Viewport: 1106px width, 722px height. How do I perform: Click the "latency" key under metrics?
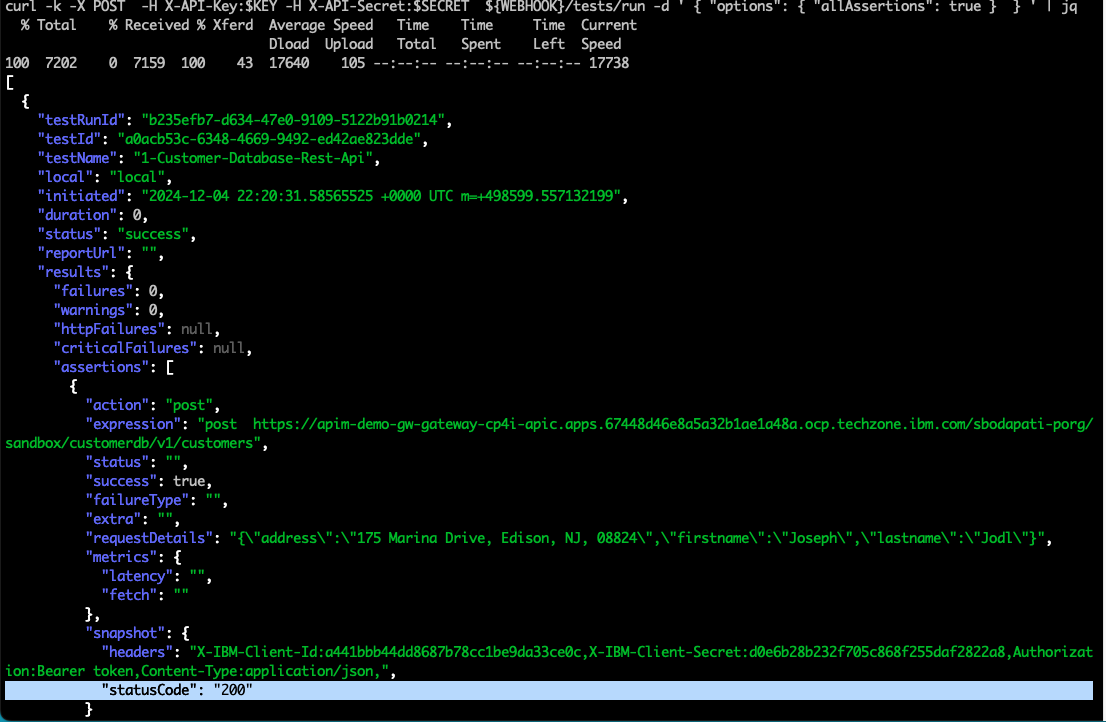coord(135,576)
